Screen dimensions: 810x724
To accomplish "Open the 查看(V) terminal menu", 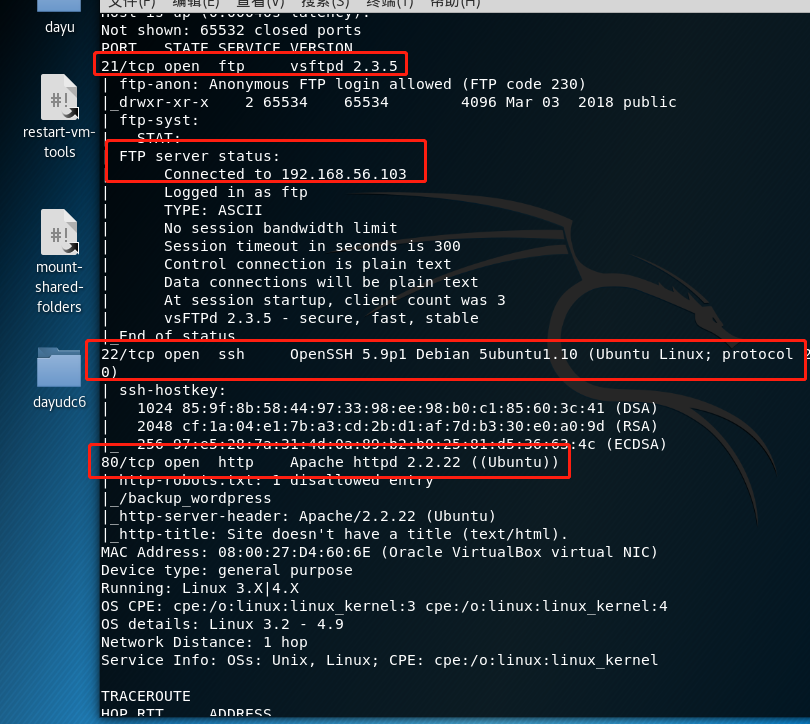I will tap(260, 4).
